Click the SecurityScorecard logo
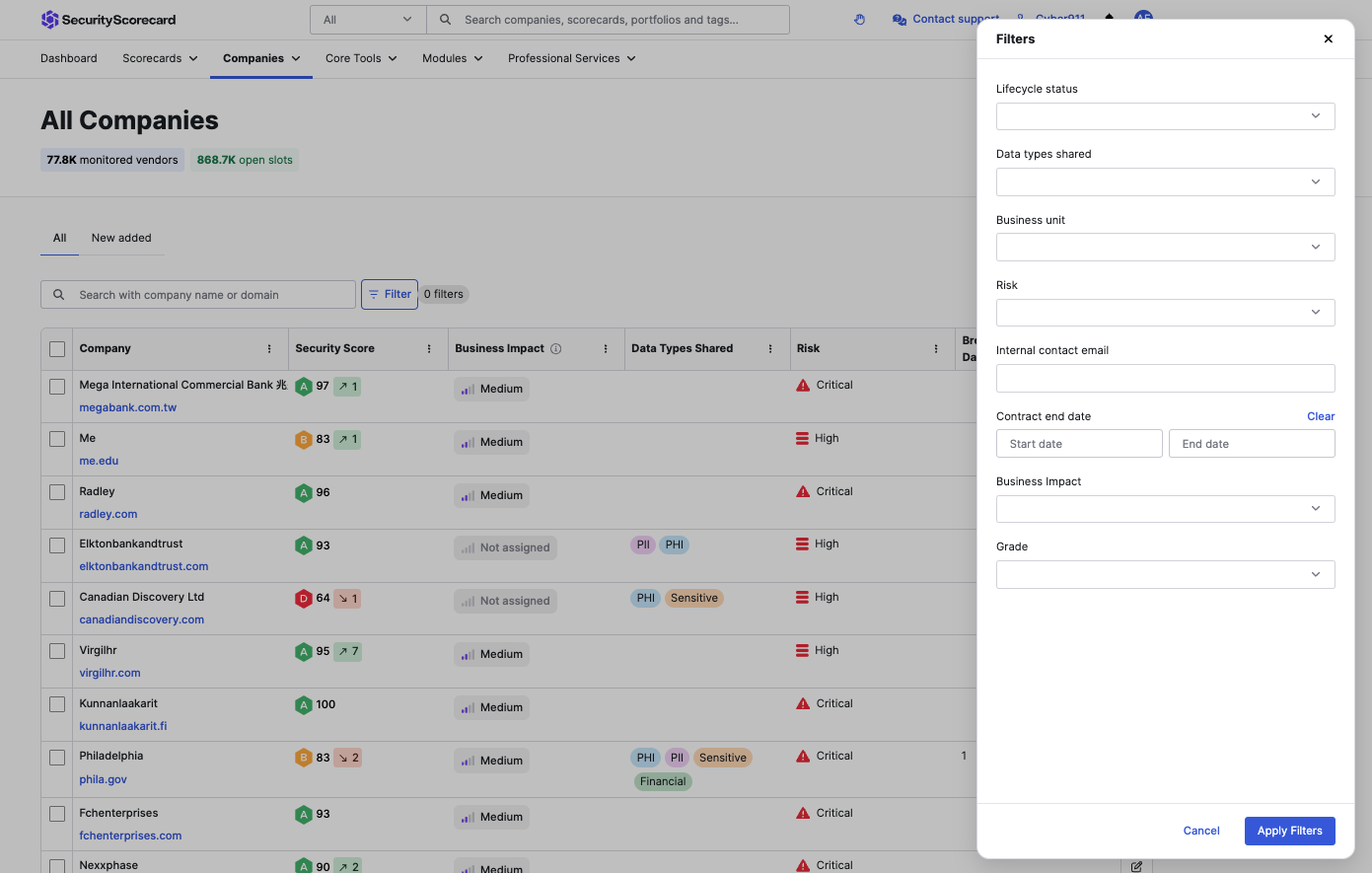Image resolution: width=1372 pixels, height=873 pixels. (x=108, y=20)
